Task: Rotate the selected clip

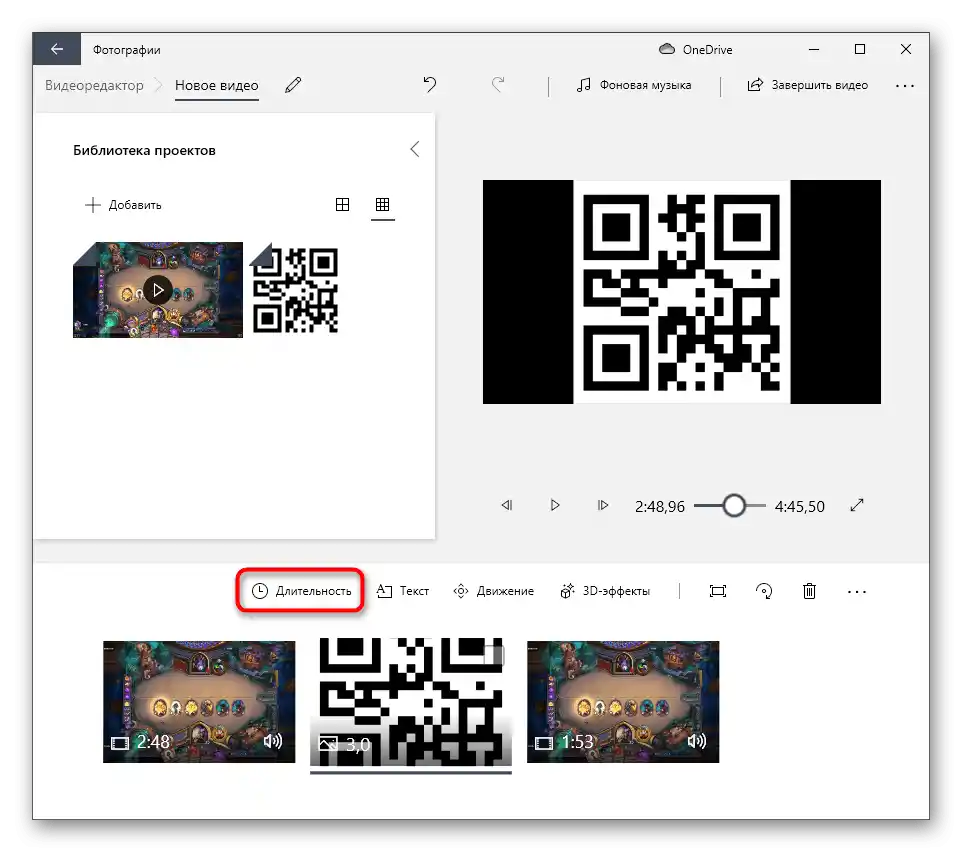Action: [x=764, y=591]
